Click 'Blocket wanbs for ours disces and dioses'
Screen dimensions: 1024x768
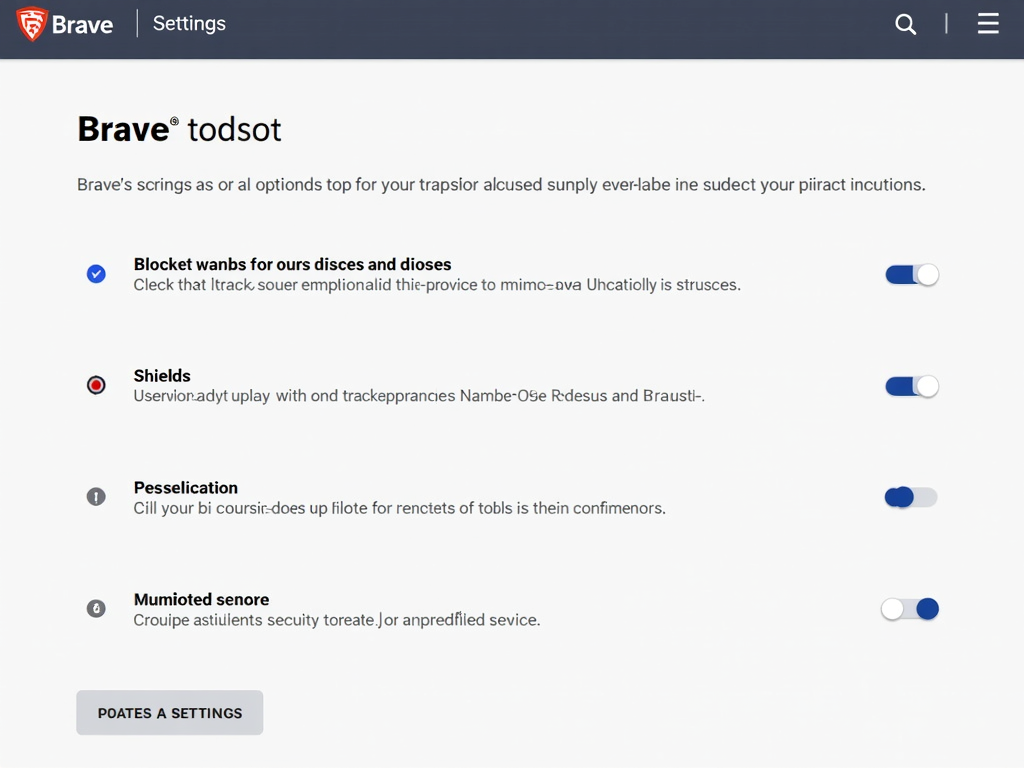click(293, 264)
